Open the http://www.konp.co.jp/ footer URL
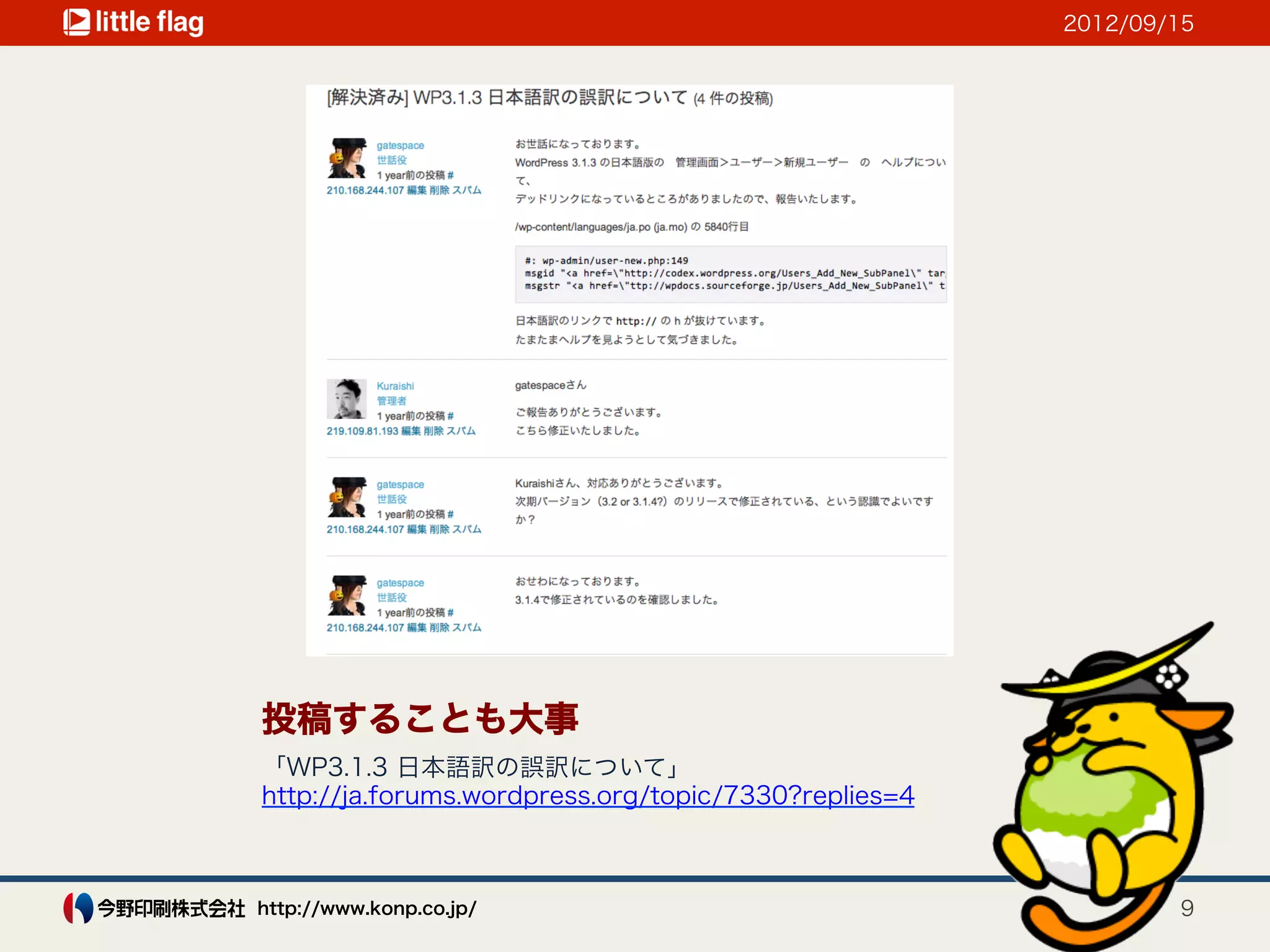This screenshot has height=952, width=1270. click(x=367, y=909)
